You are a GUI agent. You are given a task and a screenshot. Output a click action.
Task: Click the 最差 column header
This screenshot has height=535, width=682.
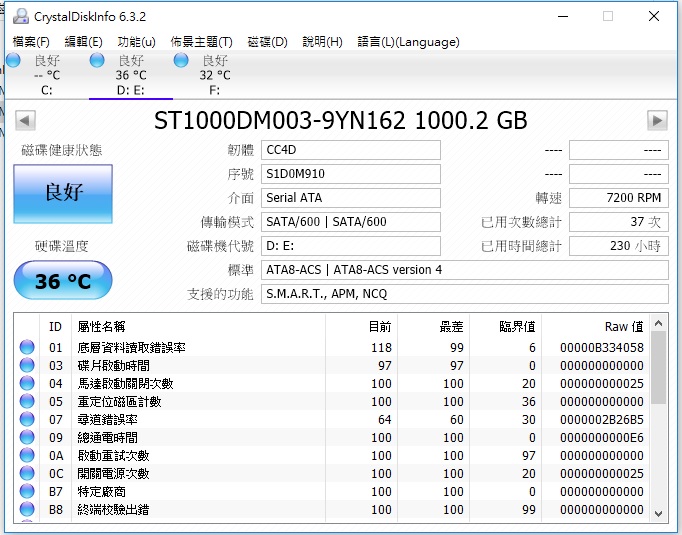click(434, 327)
